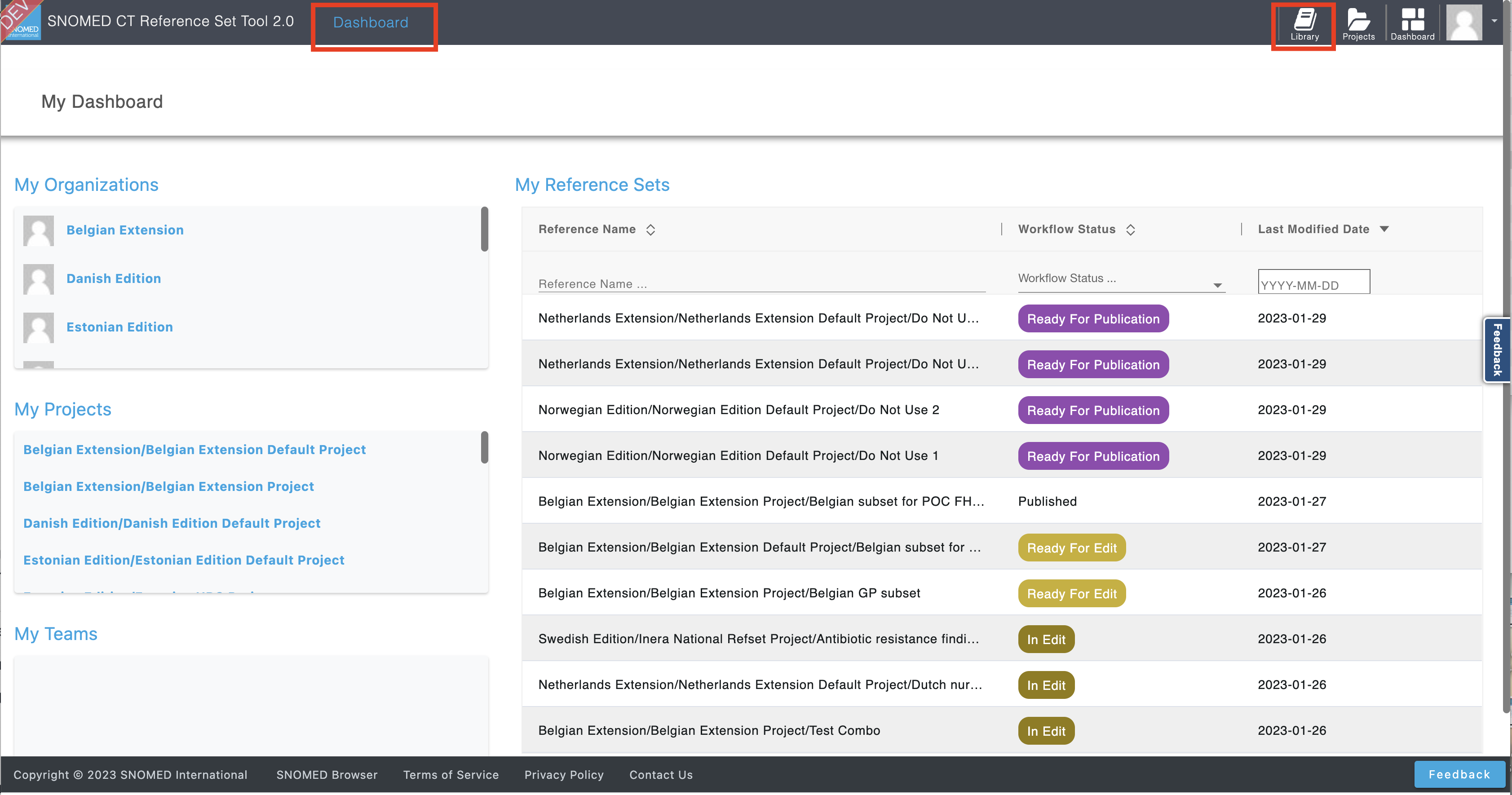Click the Last Modified Date column header

tap(1313, 229)
